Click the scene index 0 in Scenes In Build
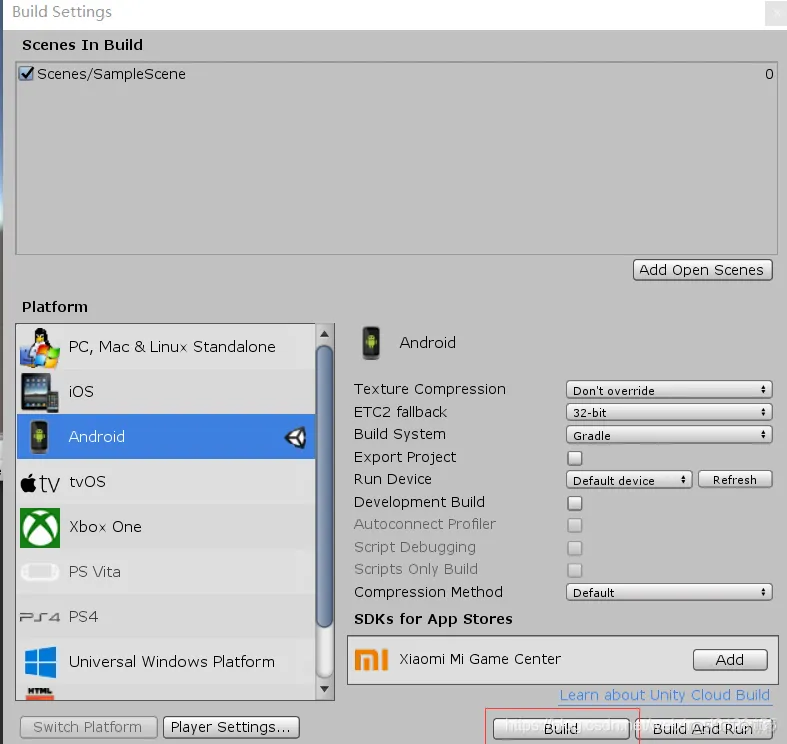 tap(769, 74)
